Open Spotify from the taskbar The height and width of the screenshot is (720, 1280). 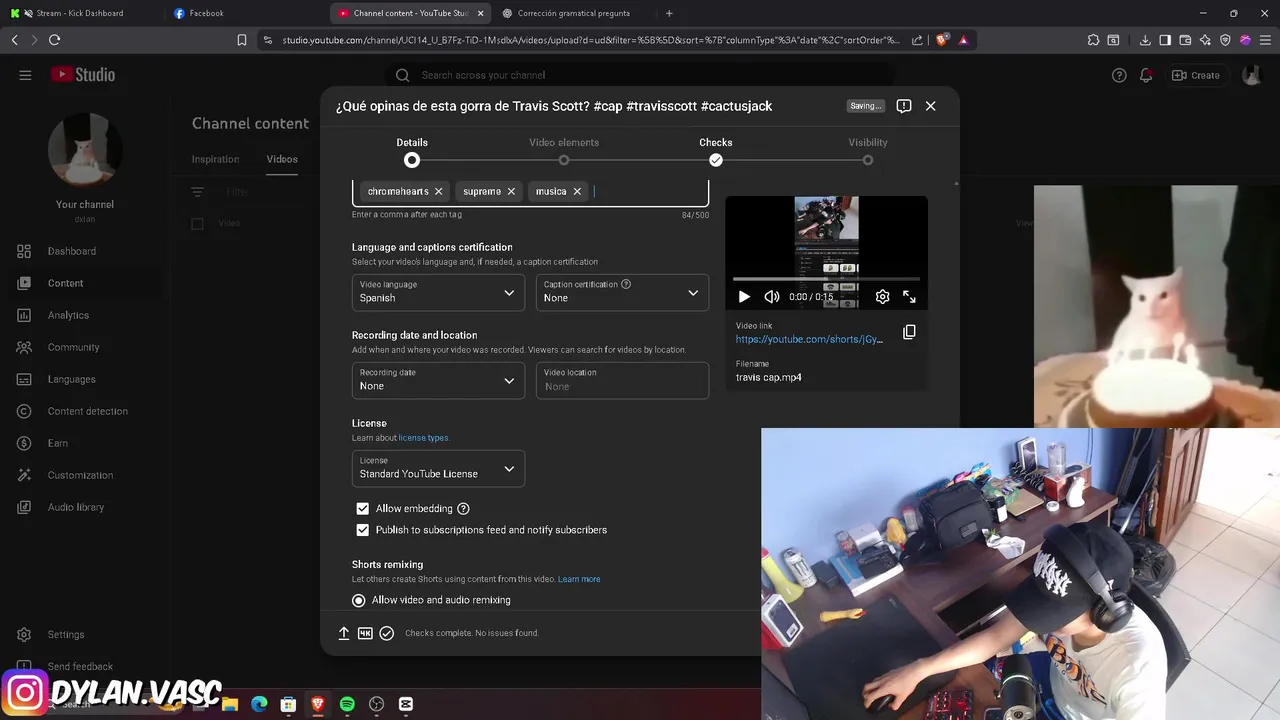coord(347,704)
